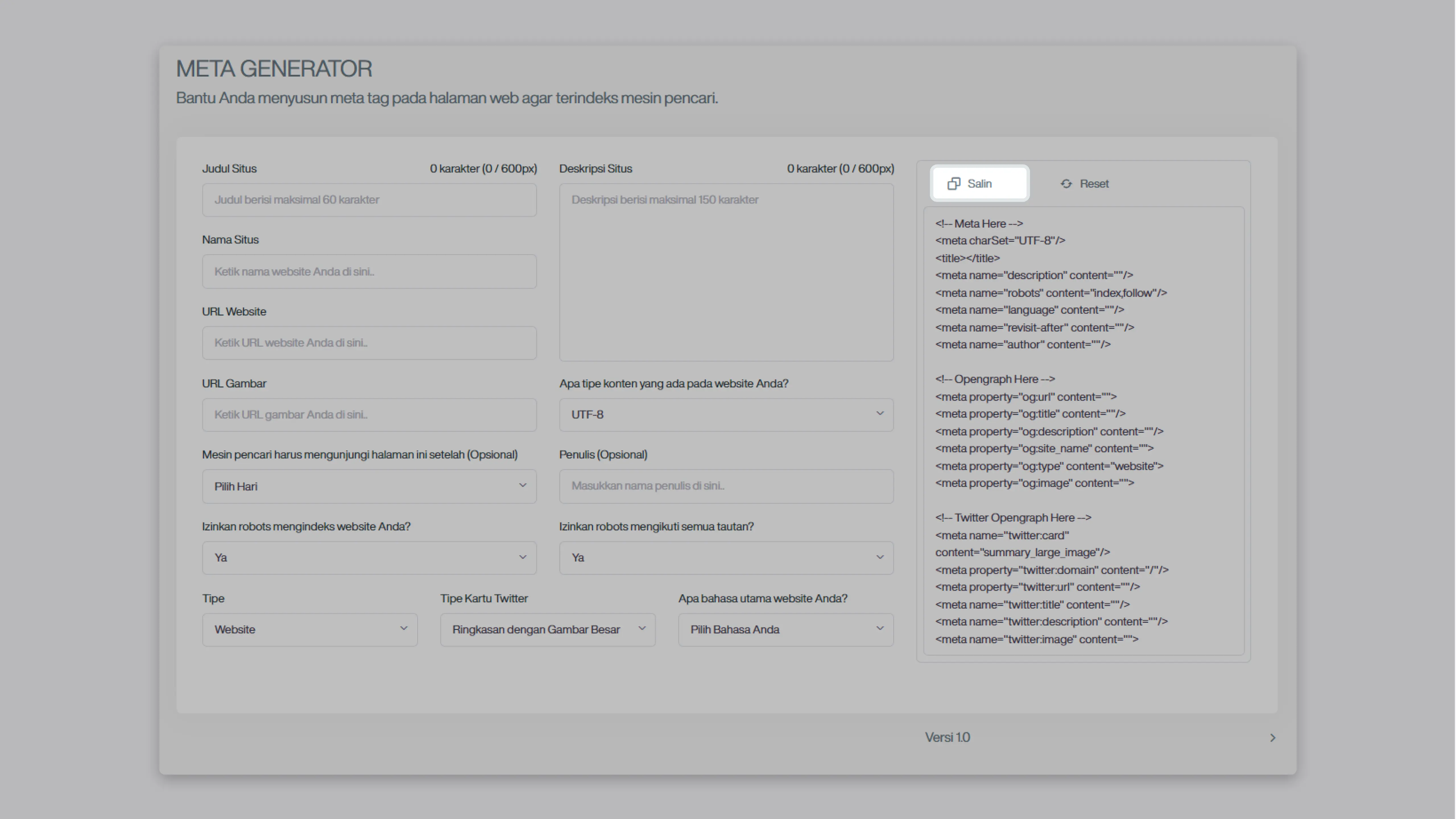Screen dimensions: 1456x819
Task: Expand the Tipe Website dropdown
Action: pos(309,629)
